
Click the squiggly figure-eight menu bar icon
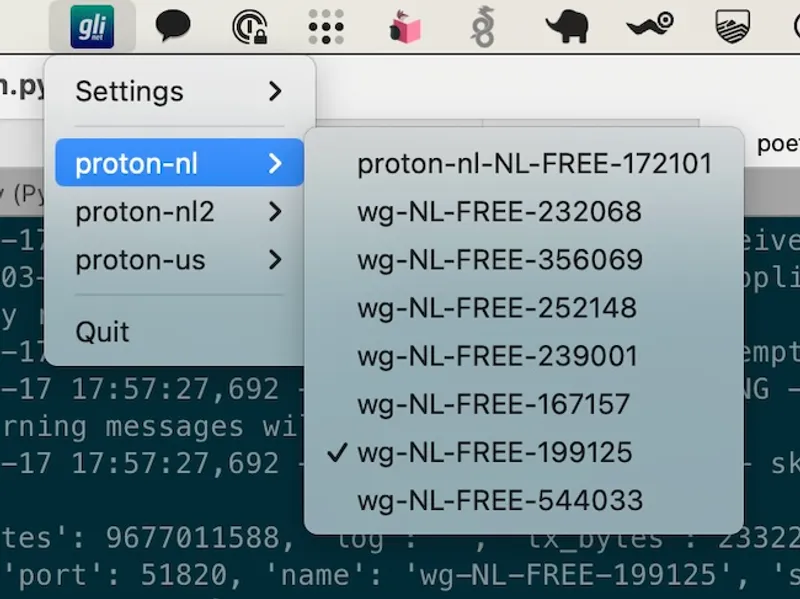pos(483,25)
